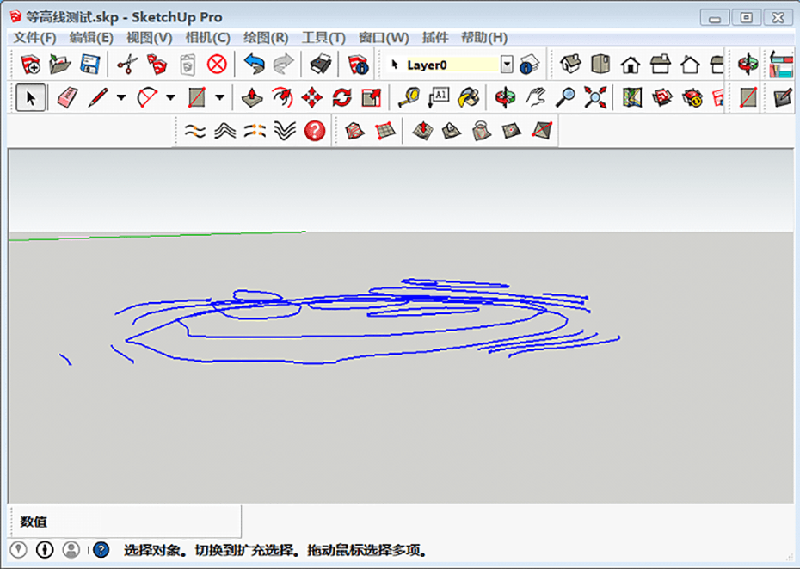The height and width of the screenshot is (569, 800).
Task: Select the Paint Bucket tool
Action: pyautogui.click(x=469, y=97)
